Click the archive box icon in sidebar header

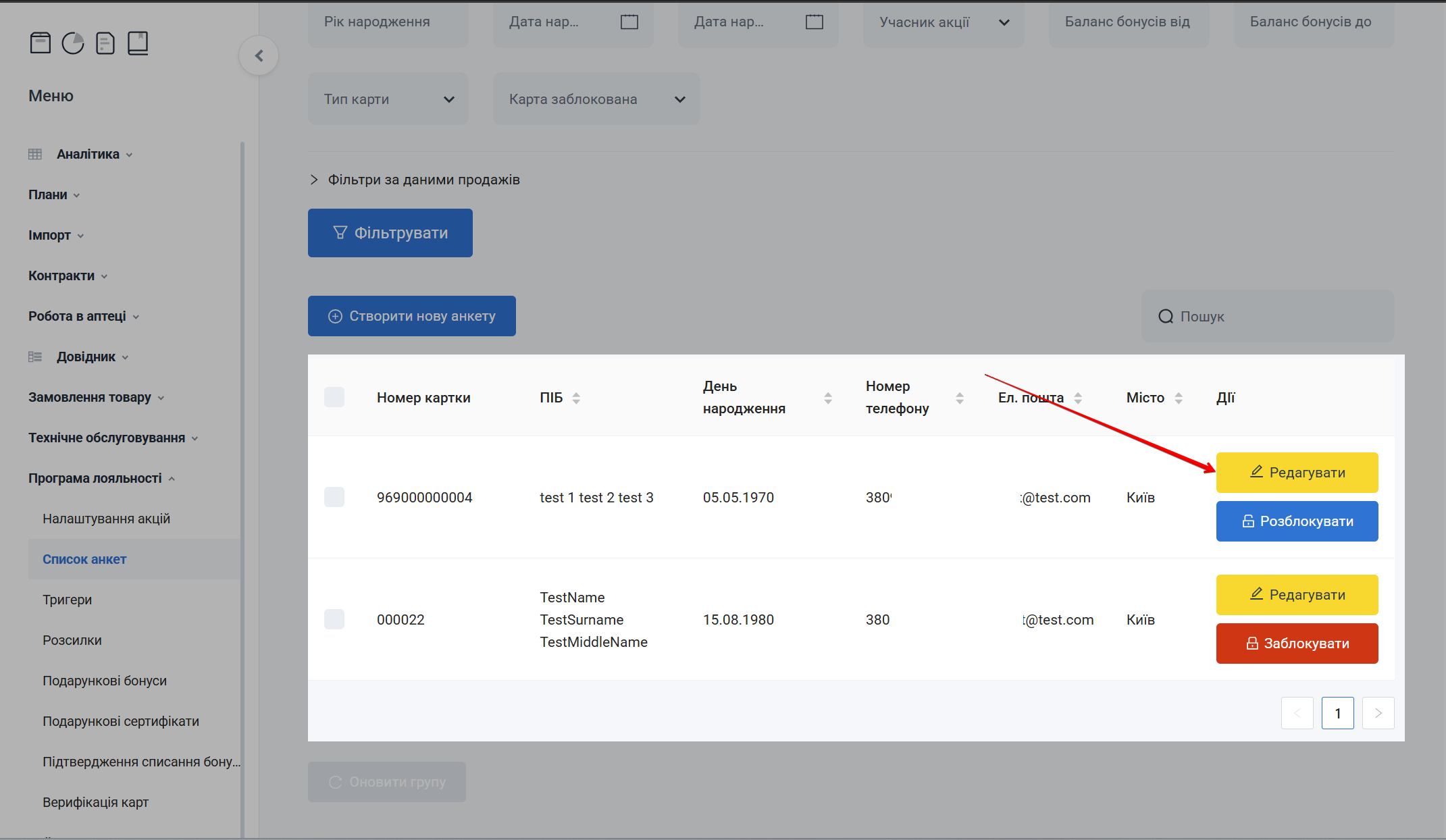pos(41,43)
